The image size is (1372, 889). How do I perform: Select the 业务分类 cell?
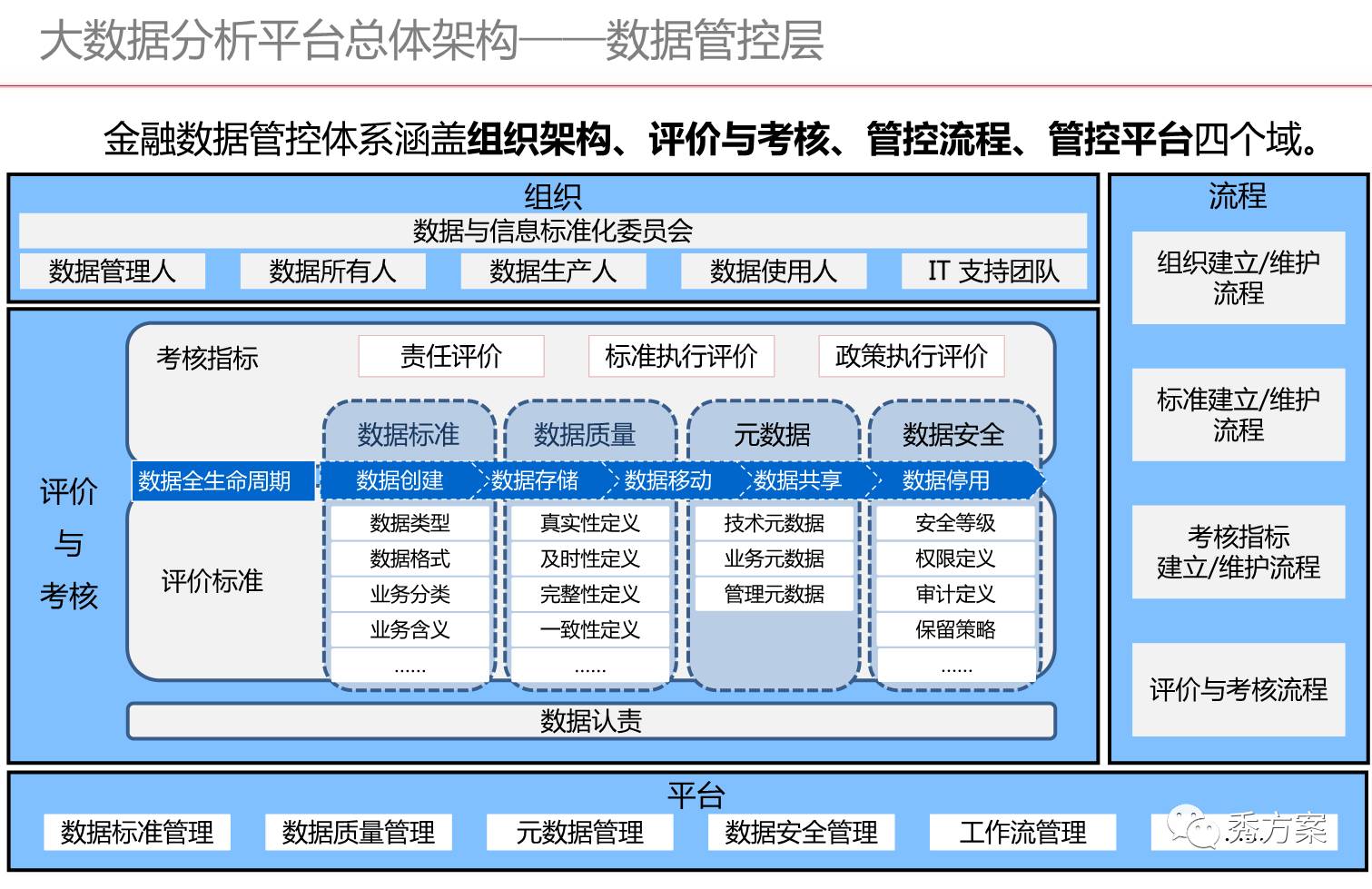(410, 594)
